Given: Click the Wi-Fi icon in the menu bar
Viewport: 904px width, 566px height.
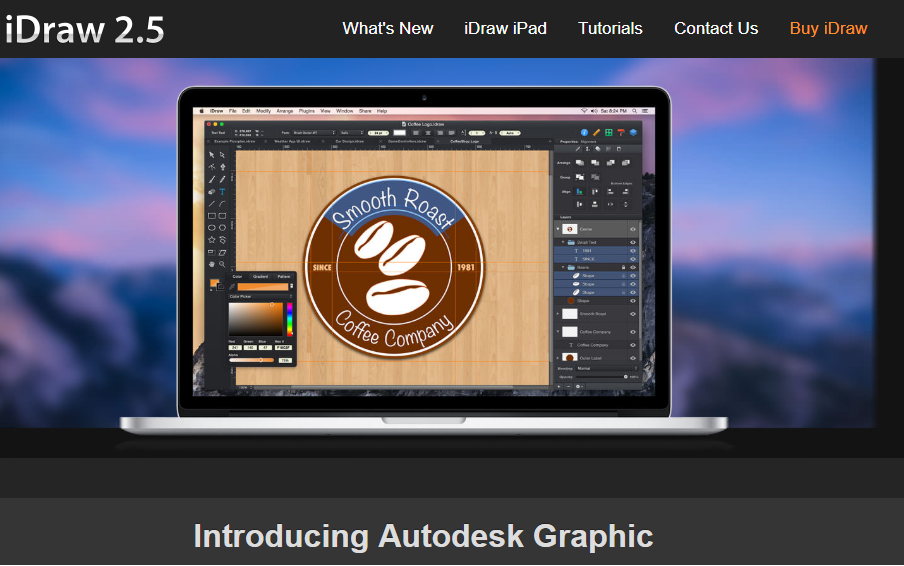Looking at the screenshot, I should tap(584, 111).
